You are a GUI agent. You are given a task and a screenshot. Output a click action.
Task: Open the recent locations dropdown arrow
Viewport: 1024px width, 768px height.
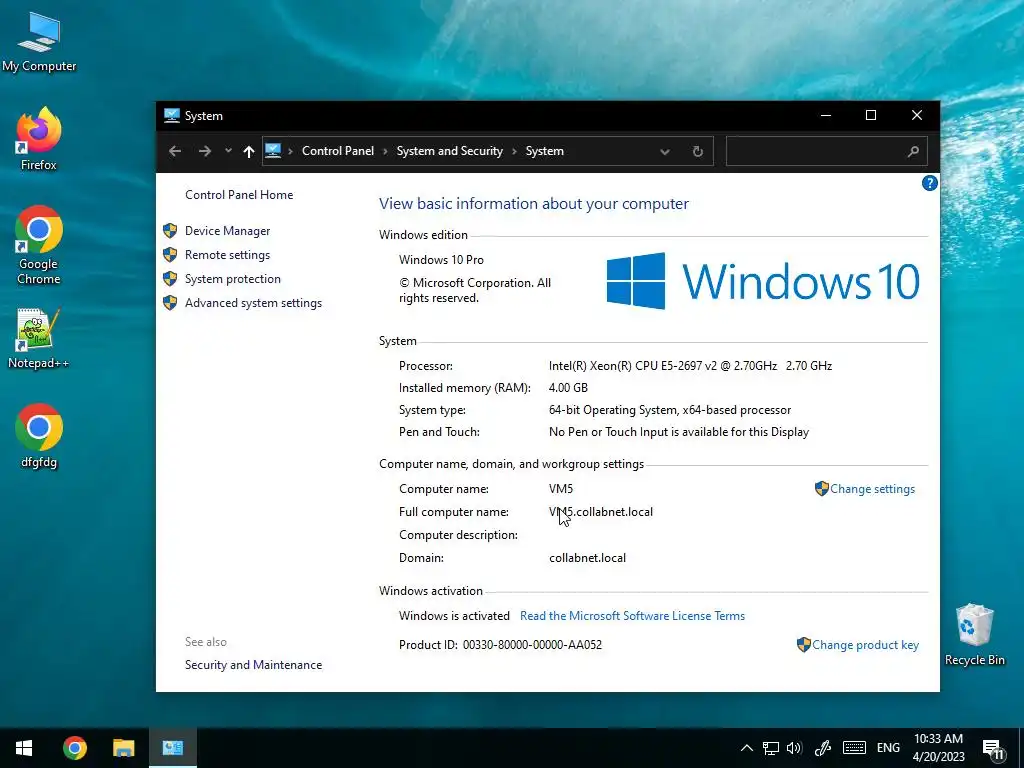coord(228,151)
